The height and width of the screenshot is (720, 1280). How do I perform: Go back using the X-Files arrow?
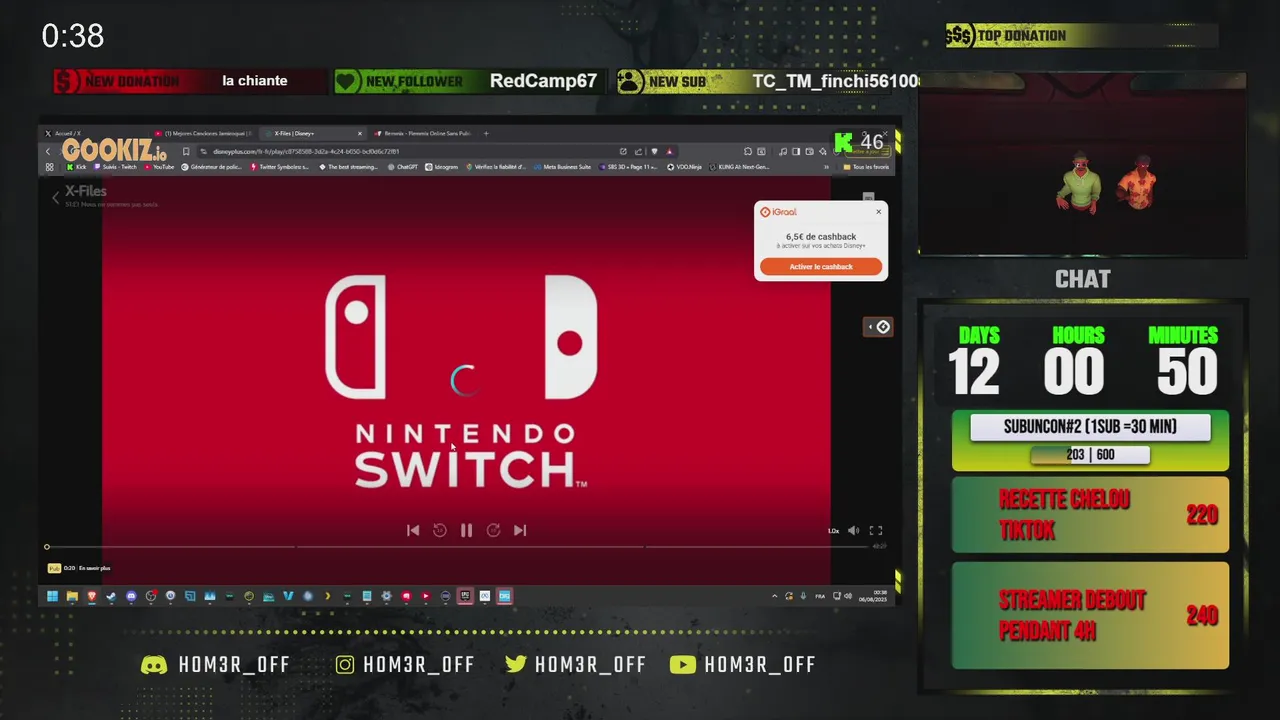(56, 197)
